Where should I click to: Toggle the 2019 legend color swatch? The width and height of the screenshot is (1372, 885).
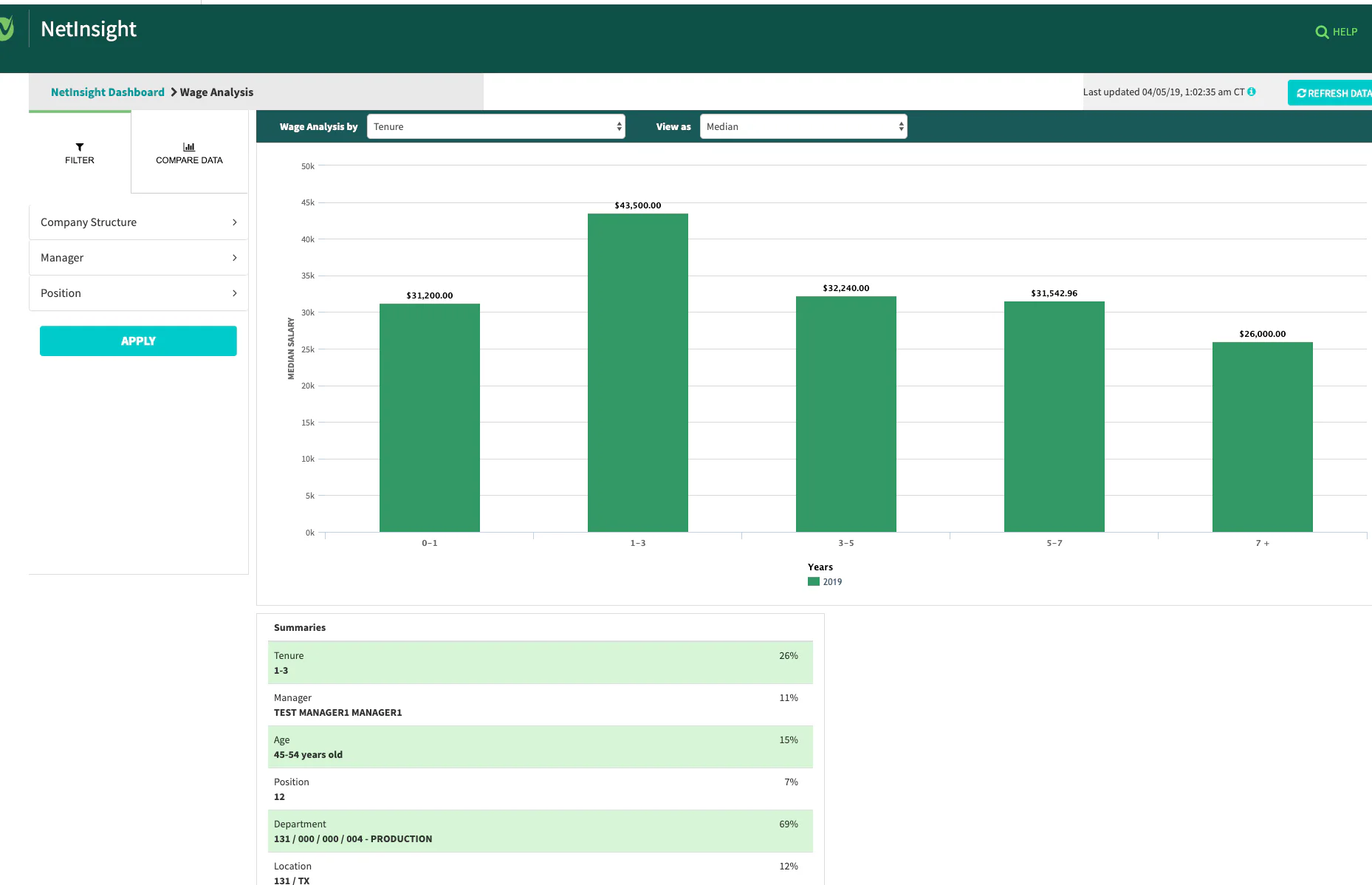coord(814,581)
